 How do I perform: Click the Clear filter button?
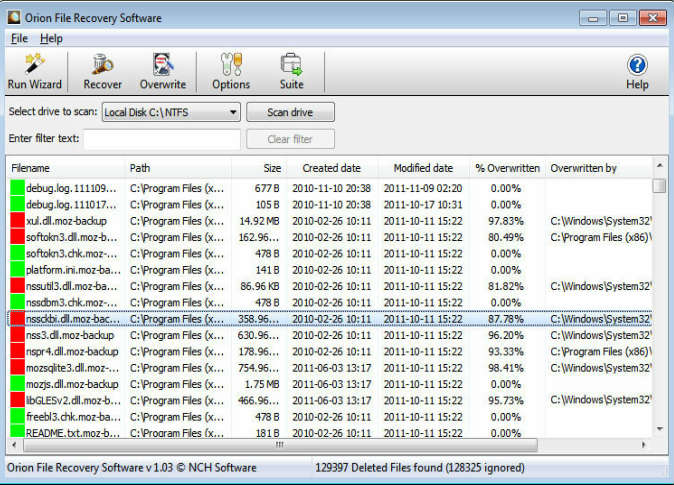click(290, 139)
